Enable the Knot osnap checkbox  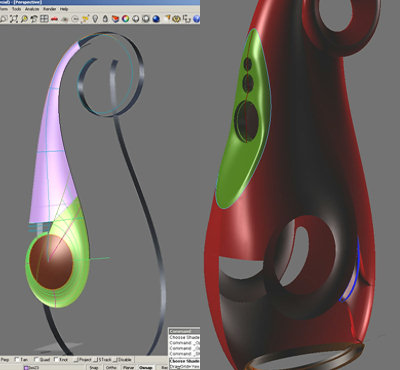[61, 360]
